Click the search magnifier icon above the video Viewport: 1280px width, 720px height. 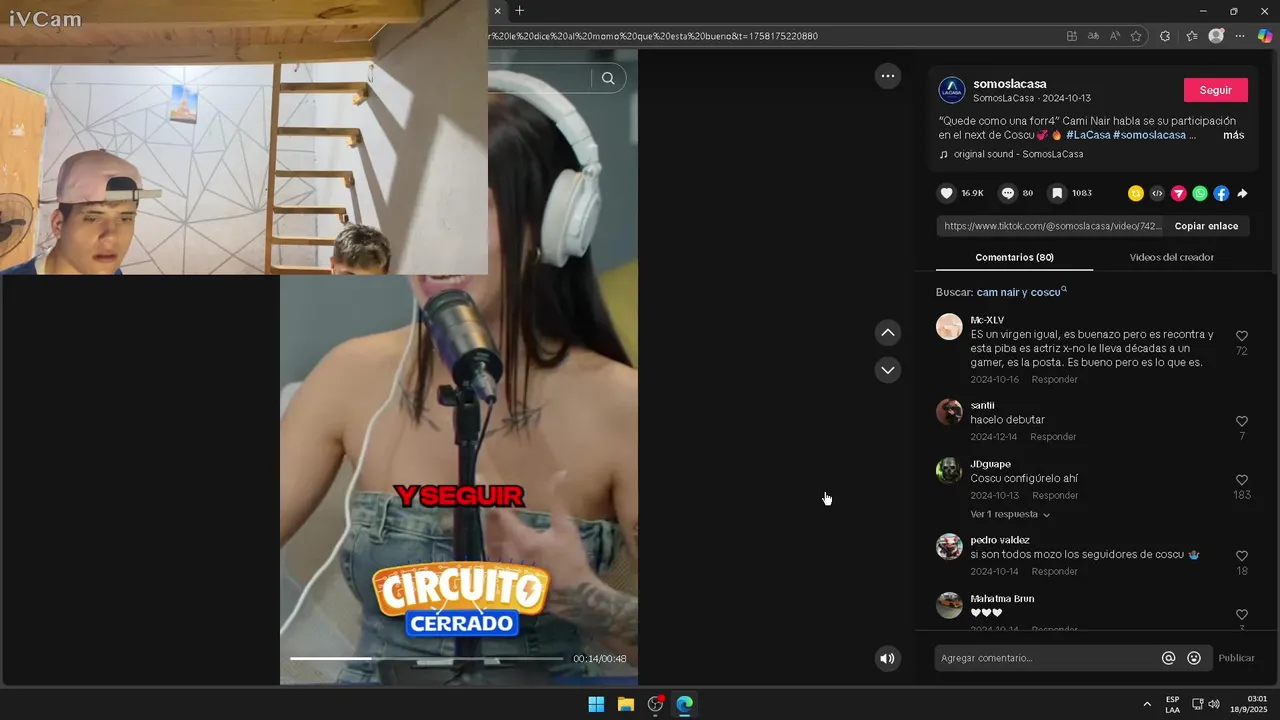[608, 78]
